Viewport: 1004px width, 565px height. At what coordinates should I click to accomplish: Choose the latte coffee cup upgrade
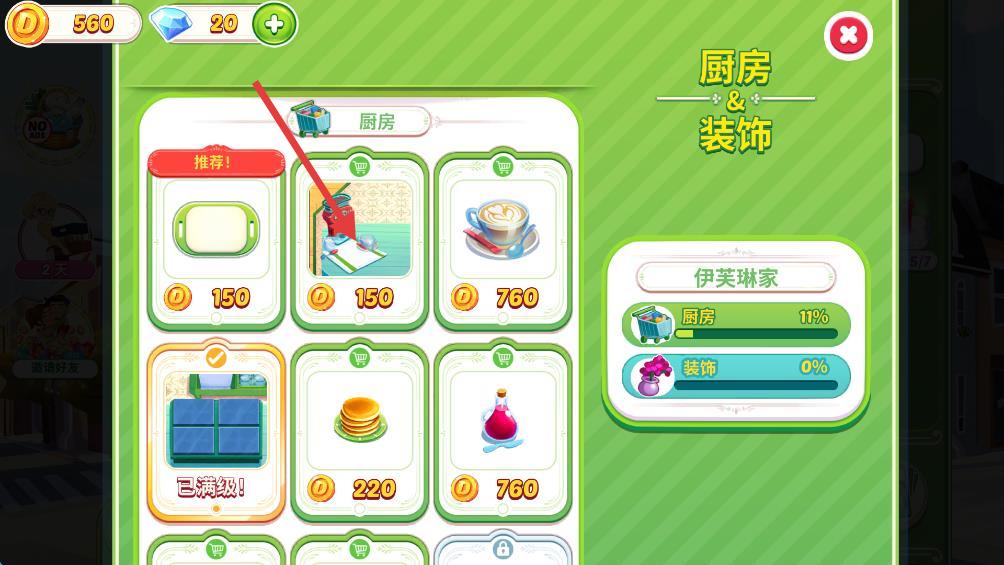(503, 240)
